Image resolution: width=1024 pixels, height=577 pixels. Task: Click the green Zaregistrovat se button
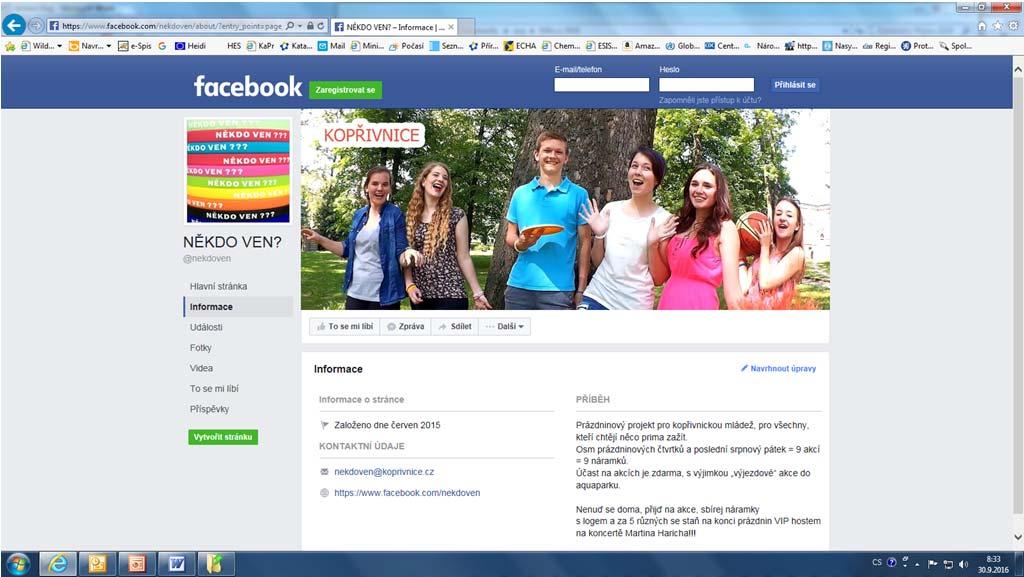[x=345, y=90]
